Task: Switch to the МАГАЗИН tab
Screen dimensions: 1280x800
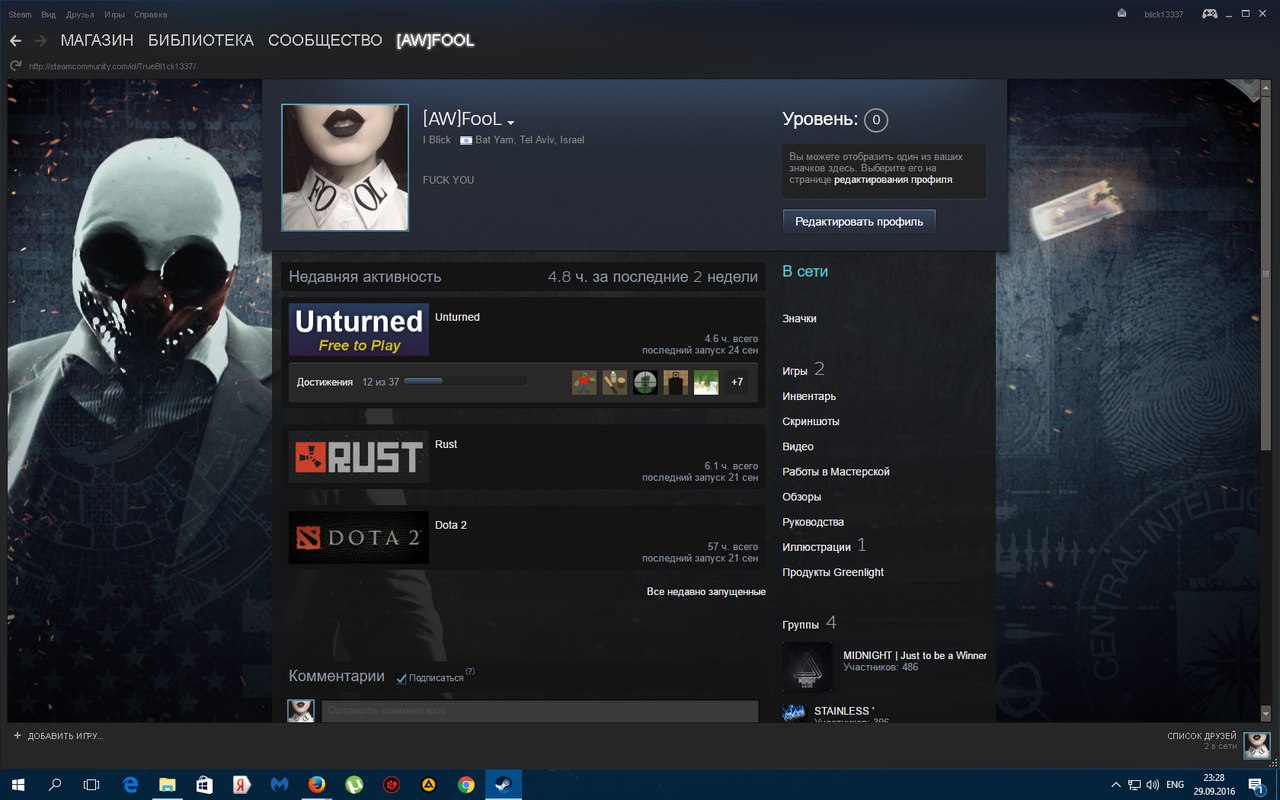Action: point(97,41)
